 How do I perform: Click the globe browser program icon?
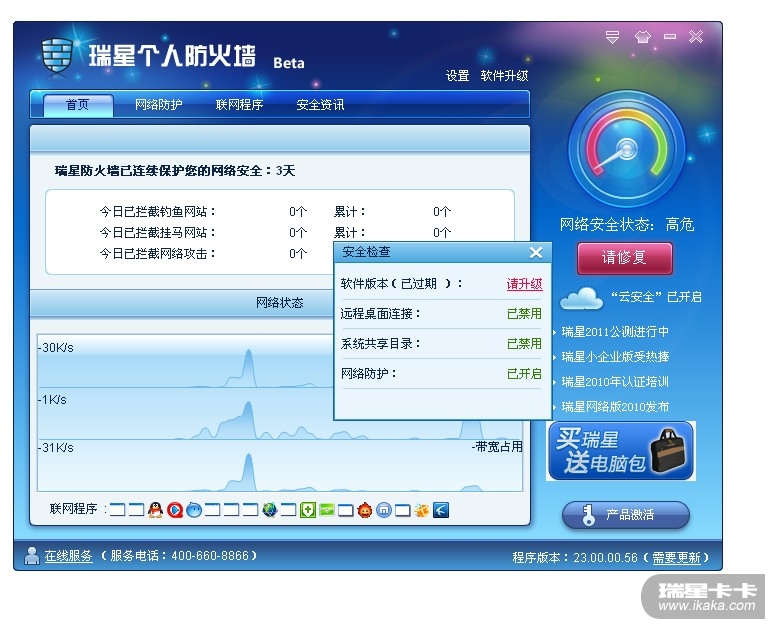tap(270, 510)
